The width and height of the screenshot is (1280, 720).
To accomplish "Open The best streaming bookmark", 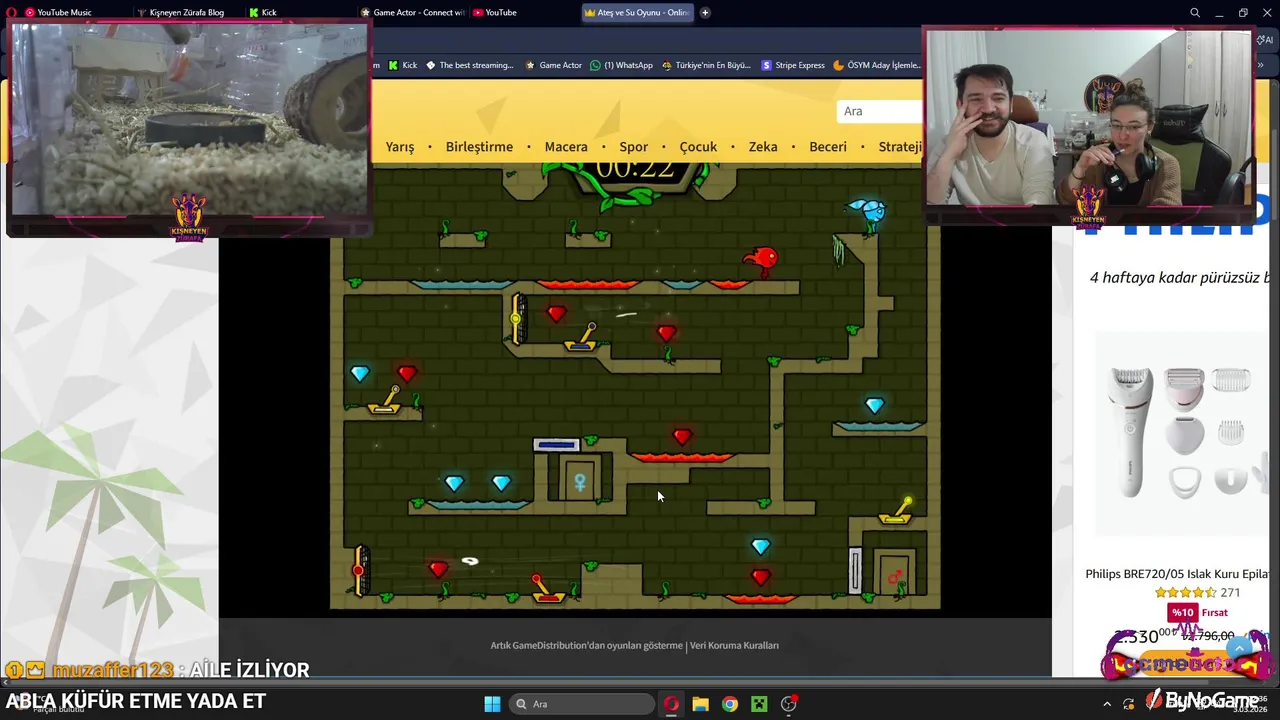I will [x=469, y=65].
